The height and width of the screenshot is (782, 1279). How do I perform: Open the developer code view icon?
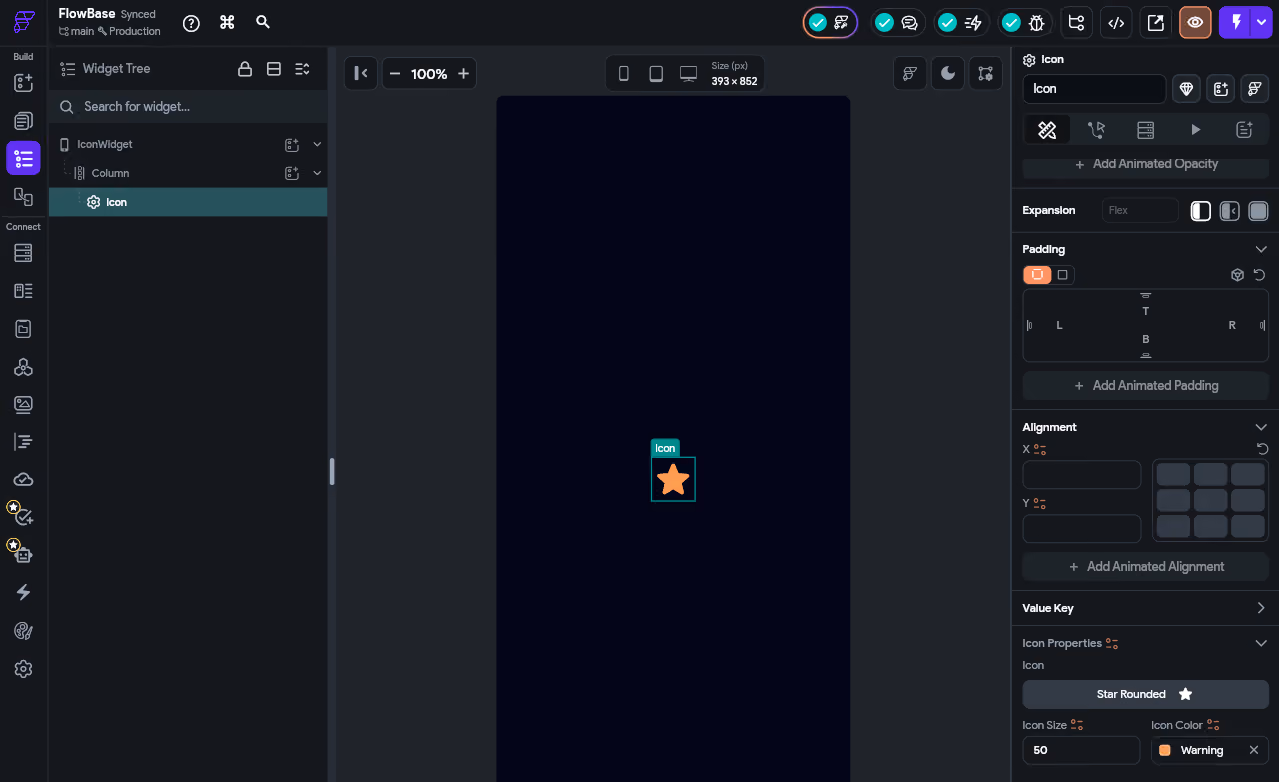1116,22
